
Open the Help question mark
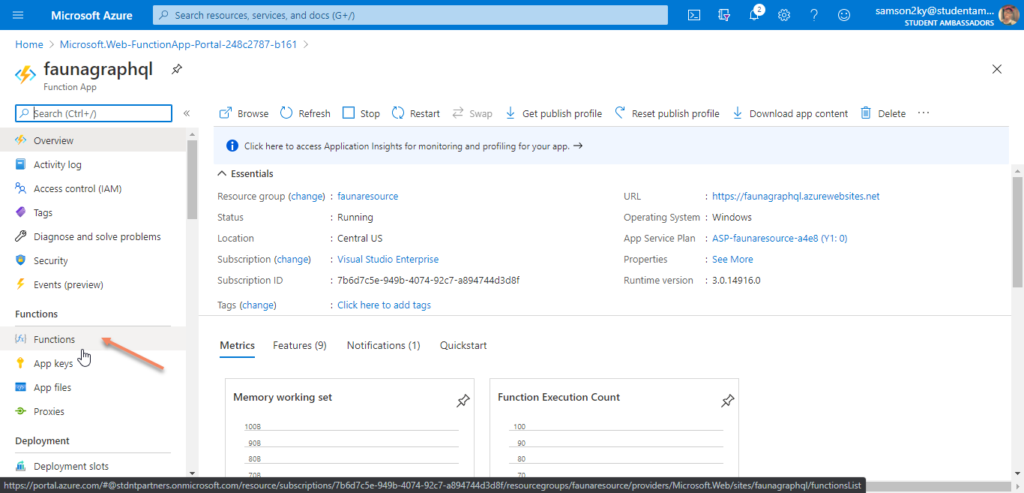814,15
